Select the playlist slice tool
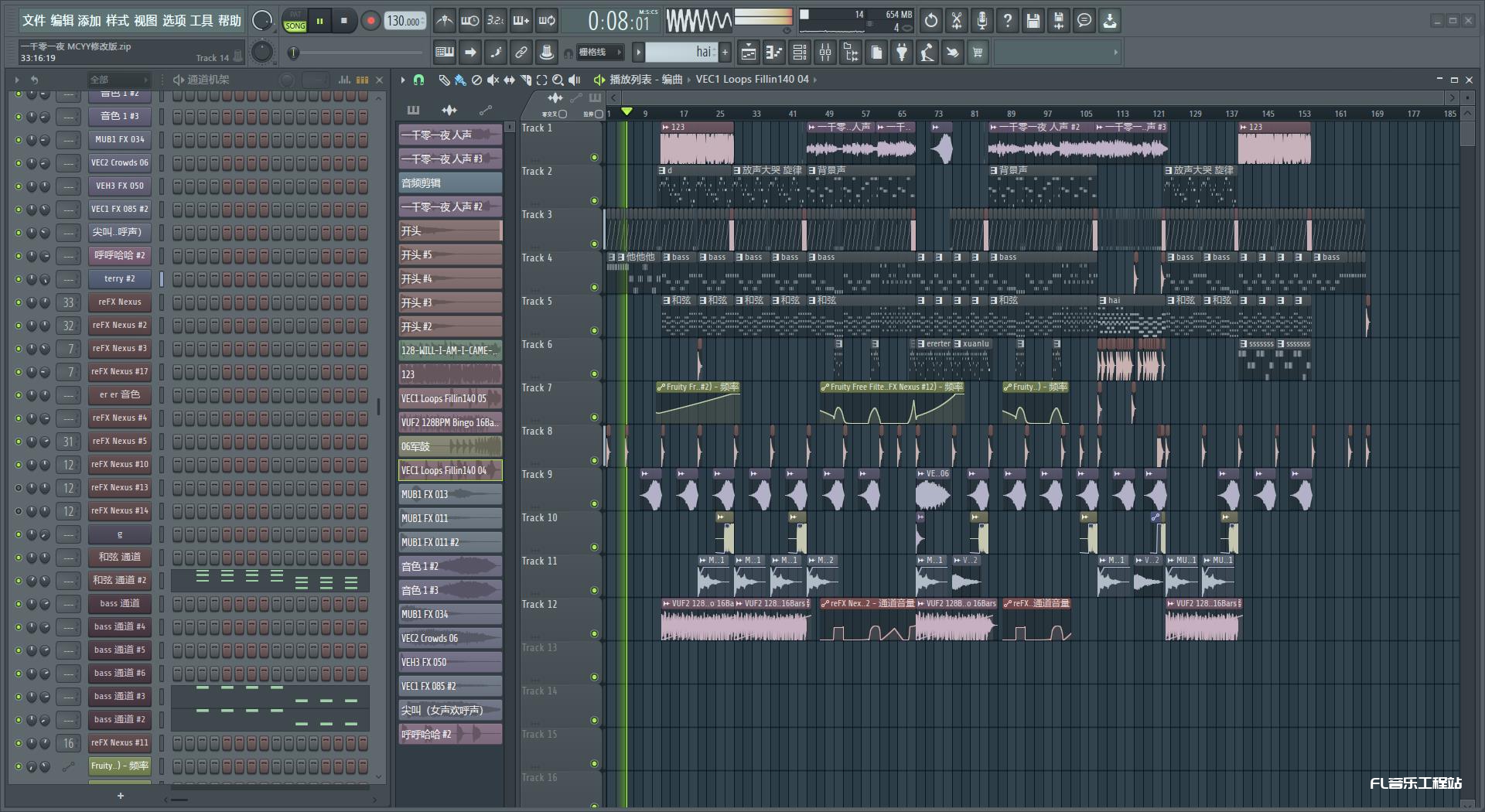This screenshot has height=812, width=1485. point(526,80)
